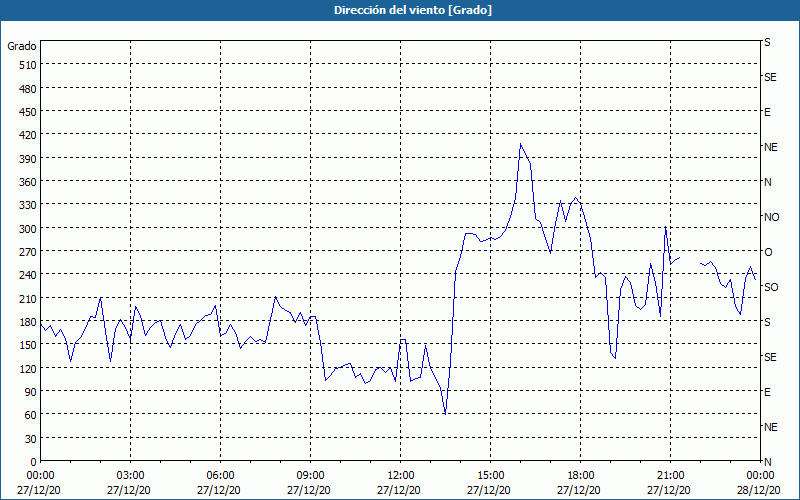Select the 150 y-axis value
The height and width of the screenshot is (500, 800).
tap(28, 345)
